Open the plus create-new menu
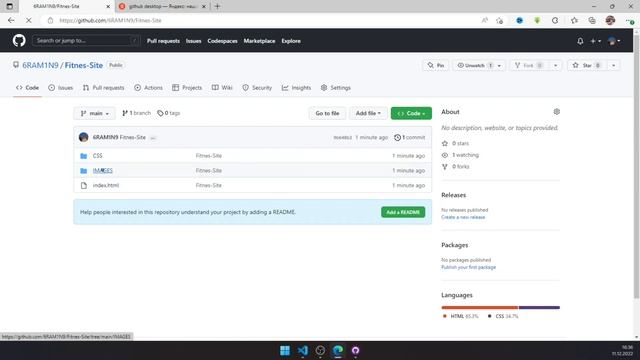 coord(595,41)
